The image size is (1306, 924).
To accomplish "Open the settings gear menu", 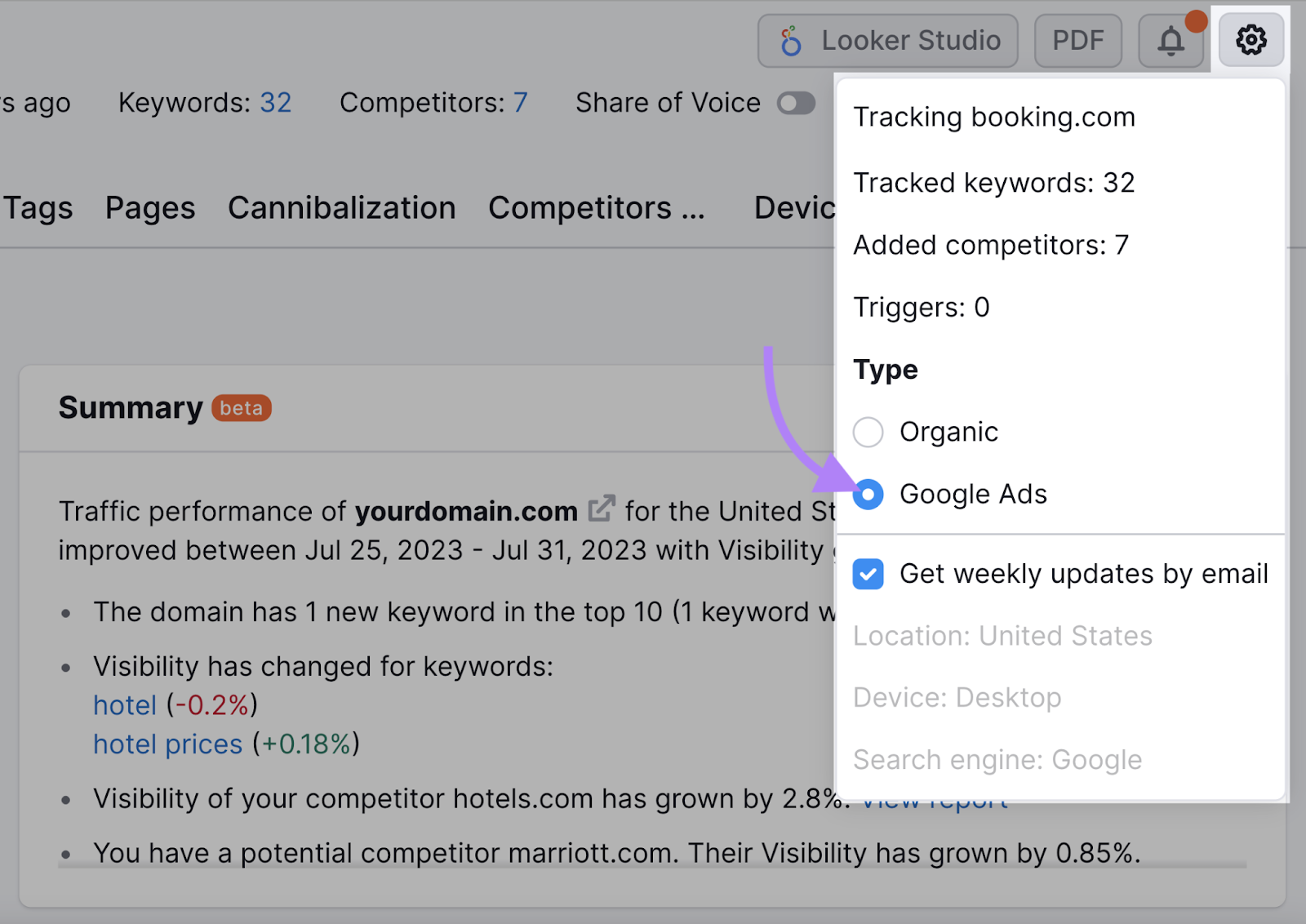I will [1250, 40].
